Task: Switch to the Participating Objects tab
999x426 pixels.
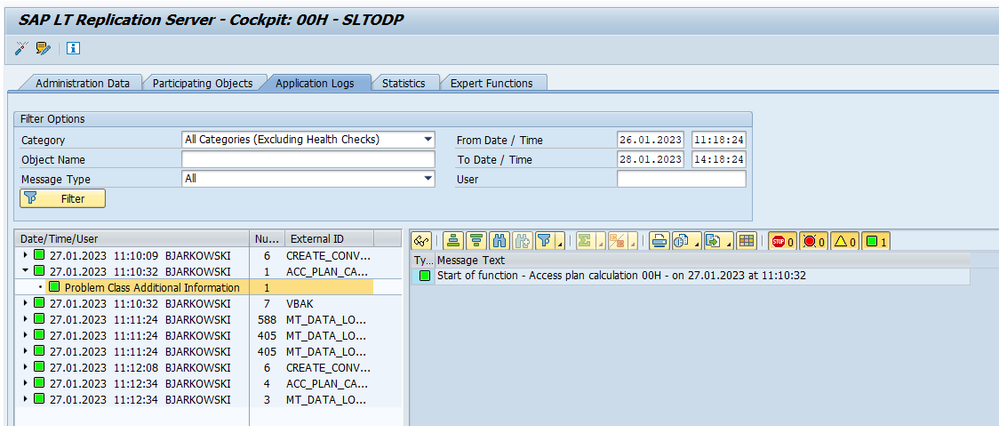Action: tap(203, 83)
